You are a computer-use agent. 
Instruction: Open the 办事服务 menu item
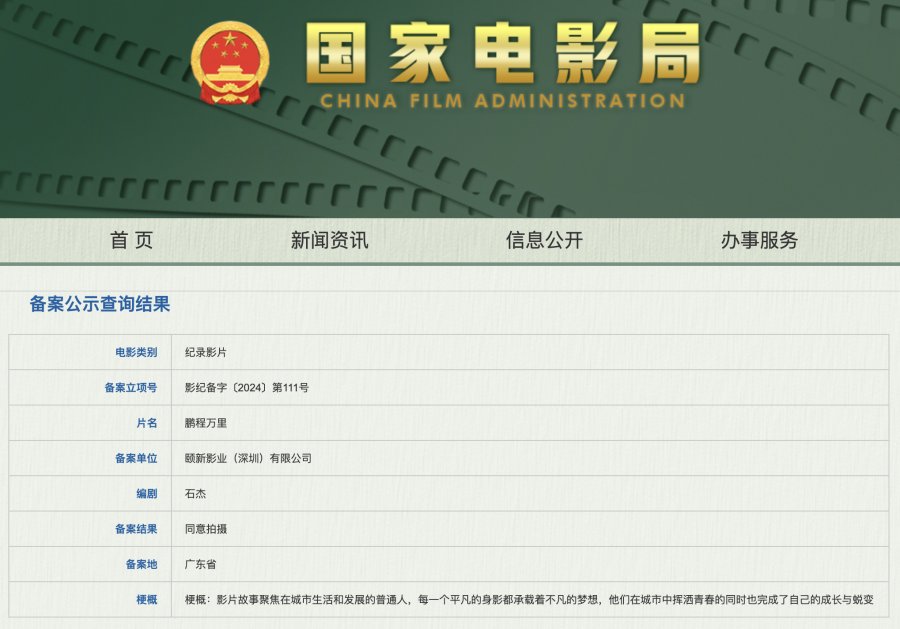pos(759,240)
